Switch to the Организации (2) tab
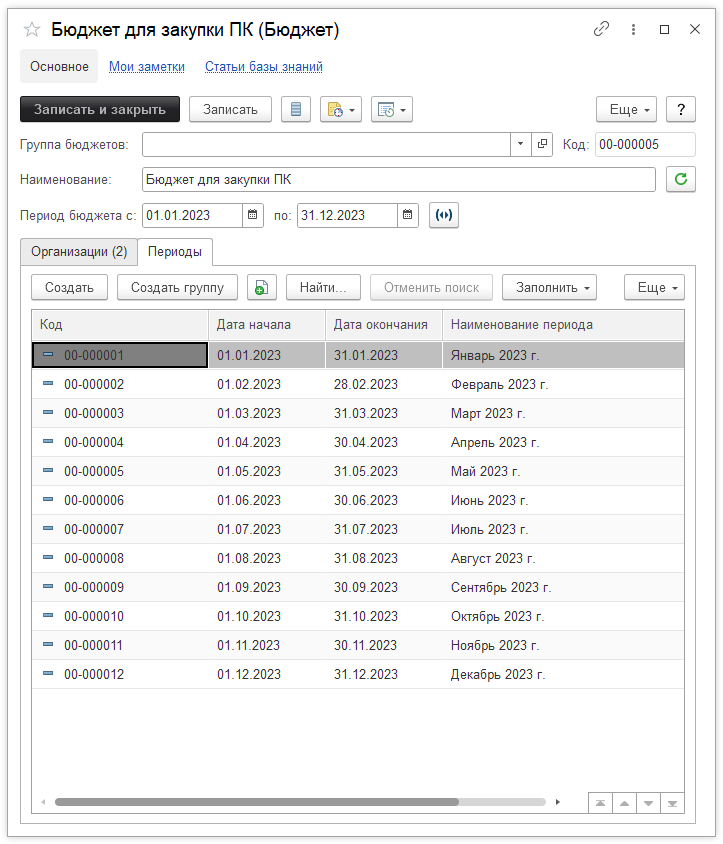This screenshot has width=723, height=844. click(79, 251)
